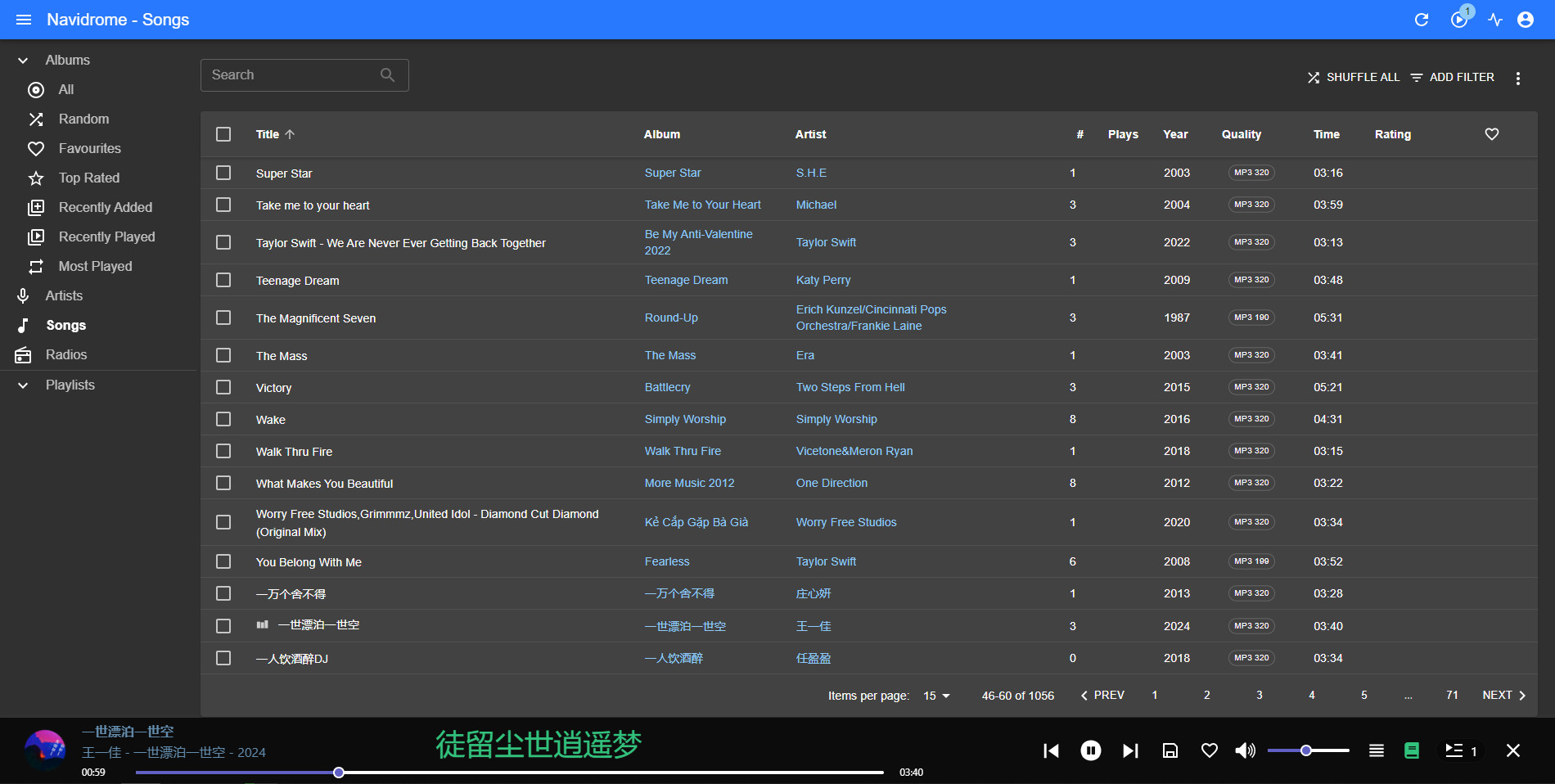1555x784 pixels.
Task: Click the Radios icon in sidebar
Action: click(x=23, y=355)
